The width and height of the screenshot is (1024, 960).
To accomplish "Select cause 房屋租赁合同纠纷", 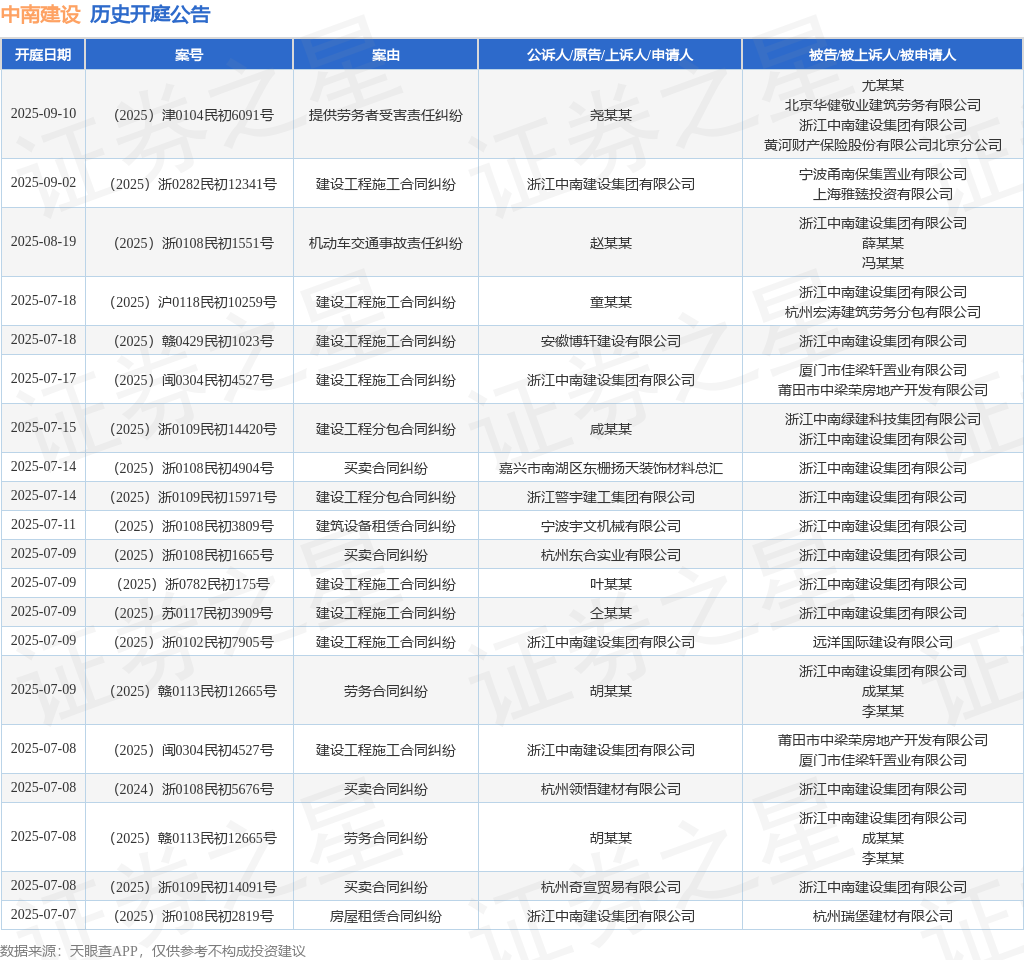I will [x=385, y=916].
